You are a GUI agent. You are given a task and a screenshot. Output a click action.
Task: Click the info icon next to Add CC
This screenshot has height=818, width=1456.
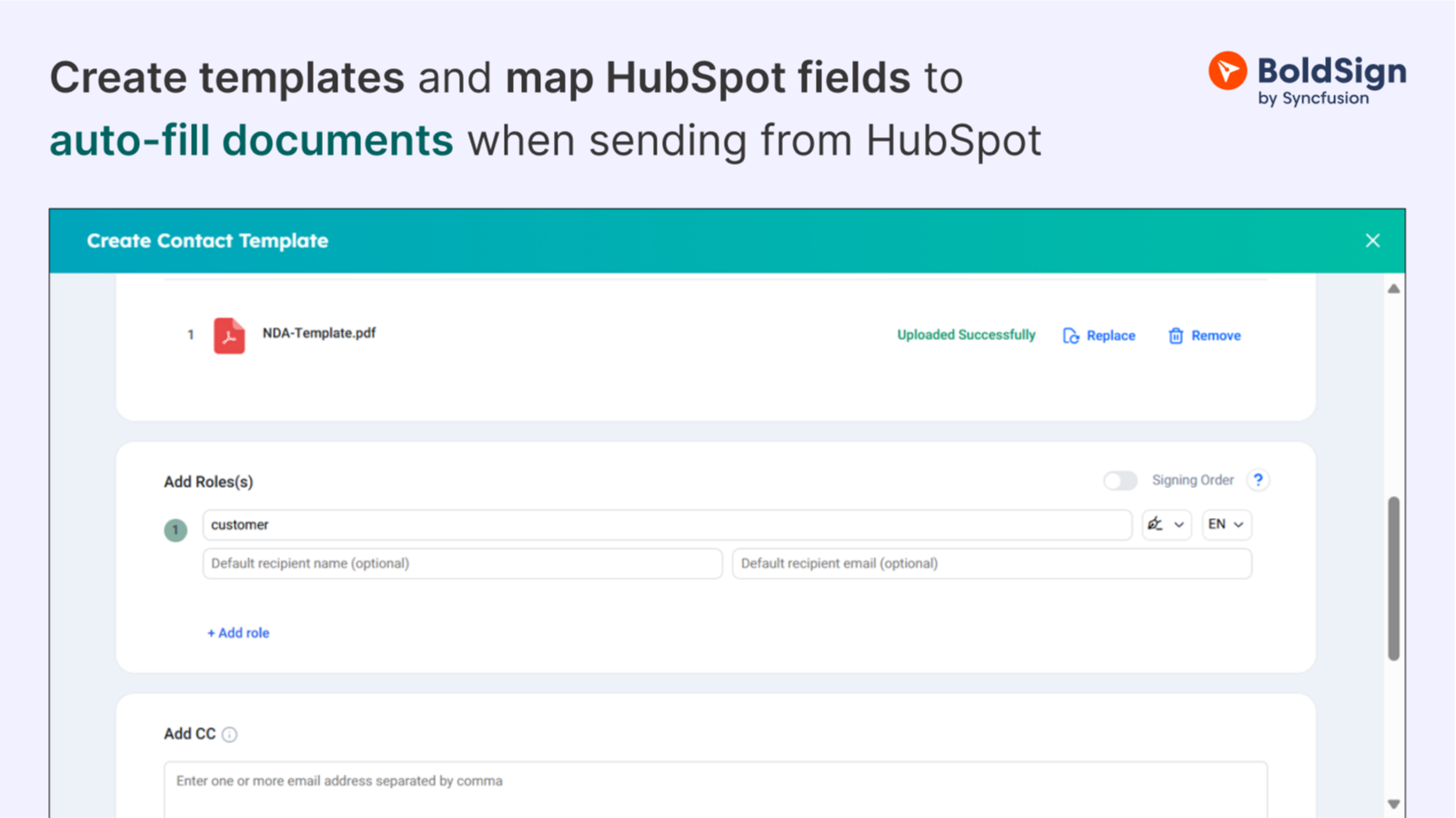pos(229,733)
